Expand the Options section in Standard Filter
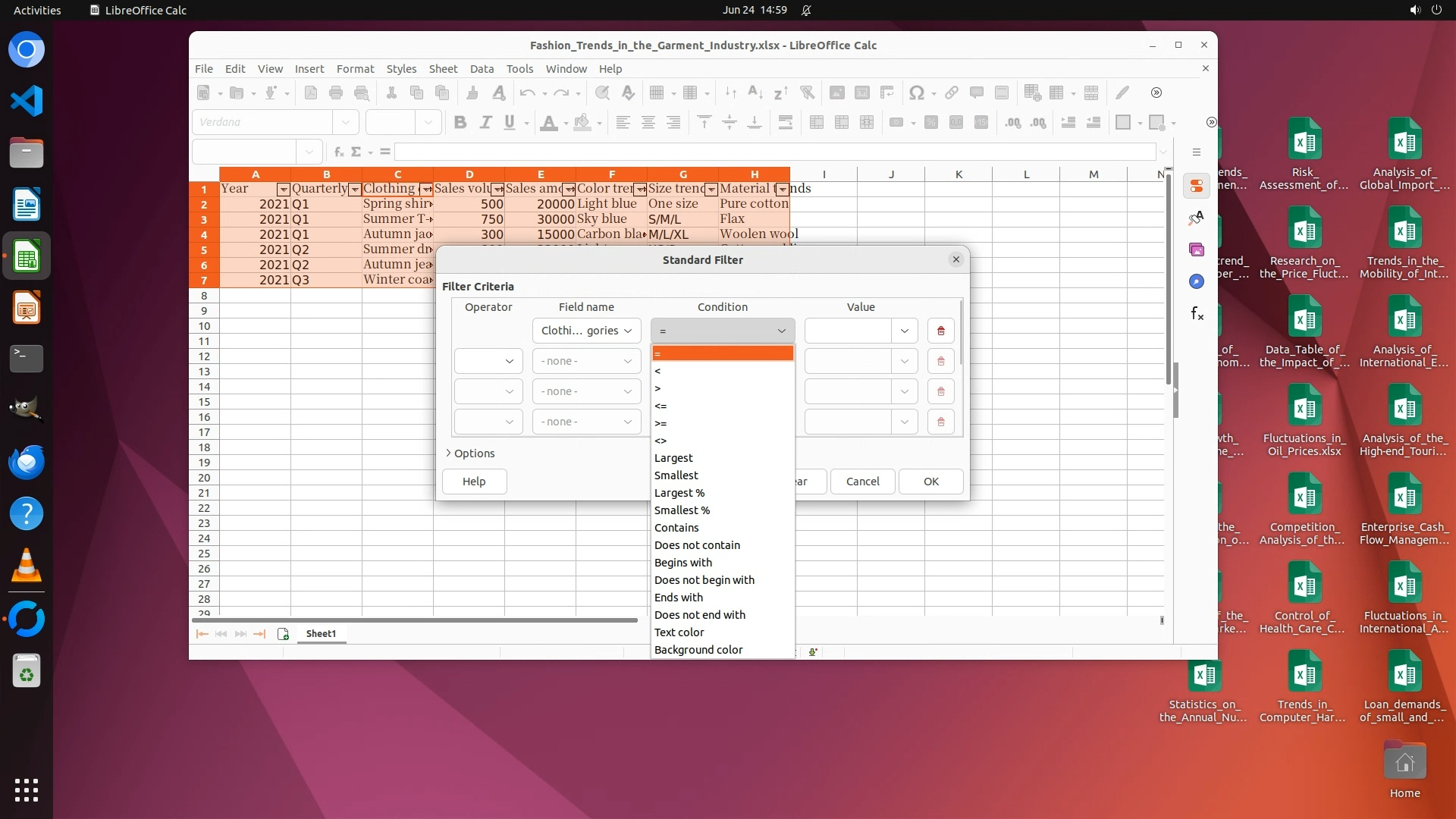 coord(470,453)
